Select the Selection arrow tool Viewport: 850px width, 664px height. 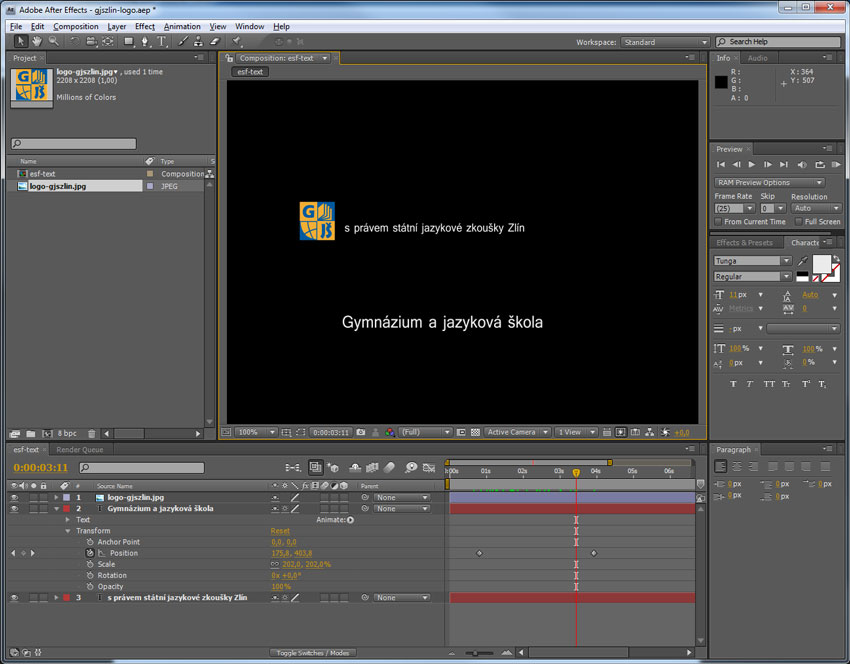(21, 41)
